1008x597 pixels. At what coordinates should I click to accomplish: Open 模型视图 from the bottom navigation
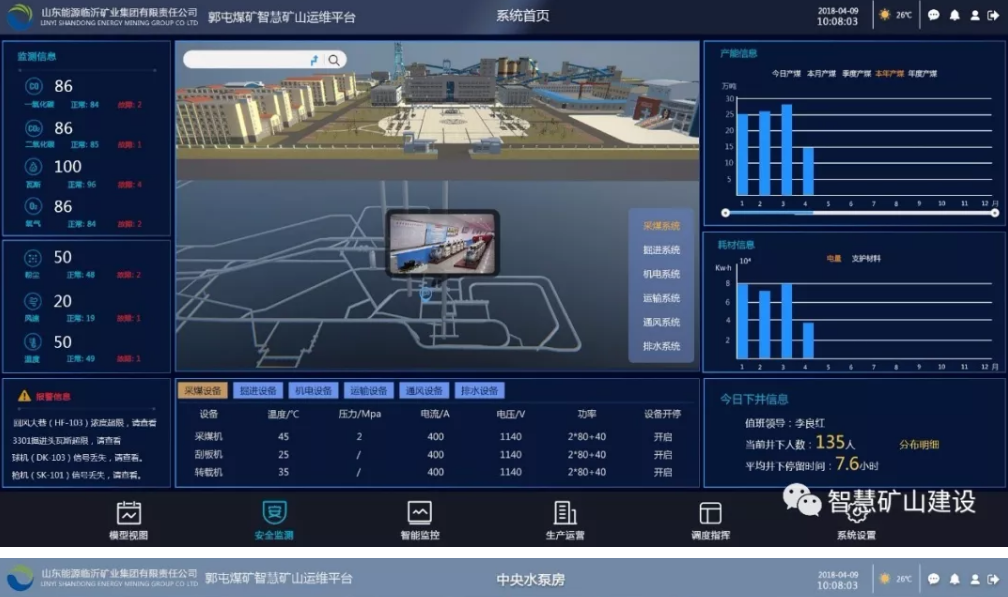(x=128, y=514)
